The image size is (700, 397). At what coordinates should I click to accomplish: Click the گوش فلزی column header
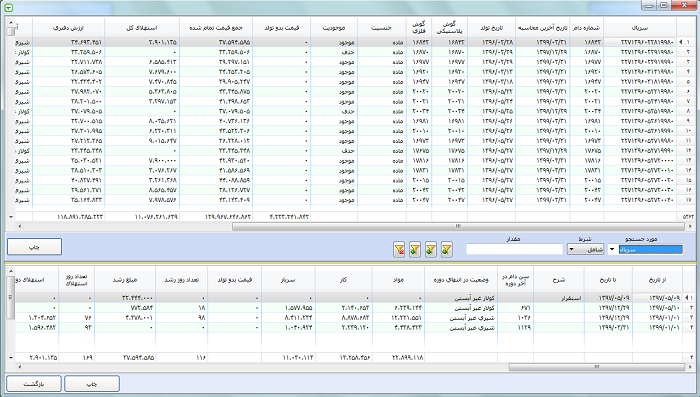pyautogui.click(x=418, y=28)
